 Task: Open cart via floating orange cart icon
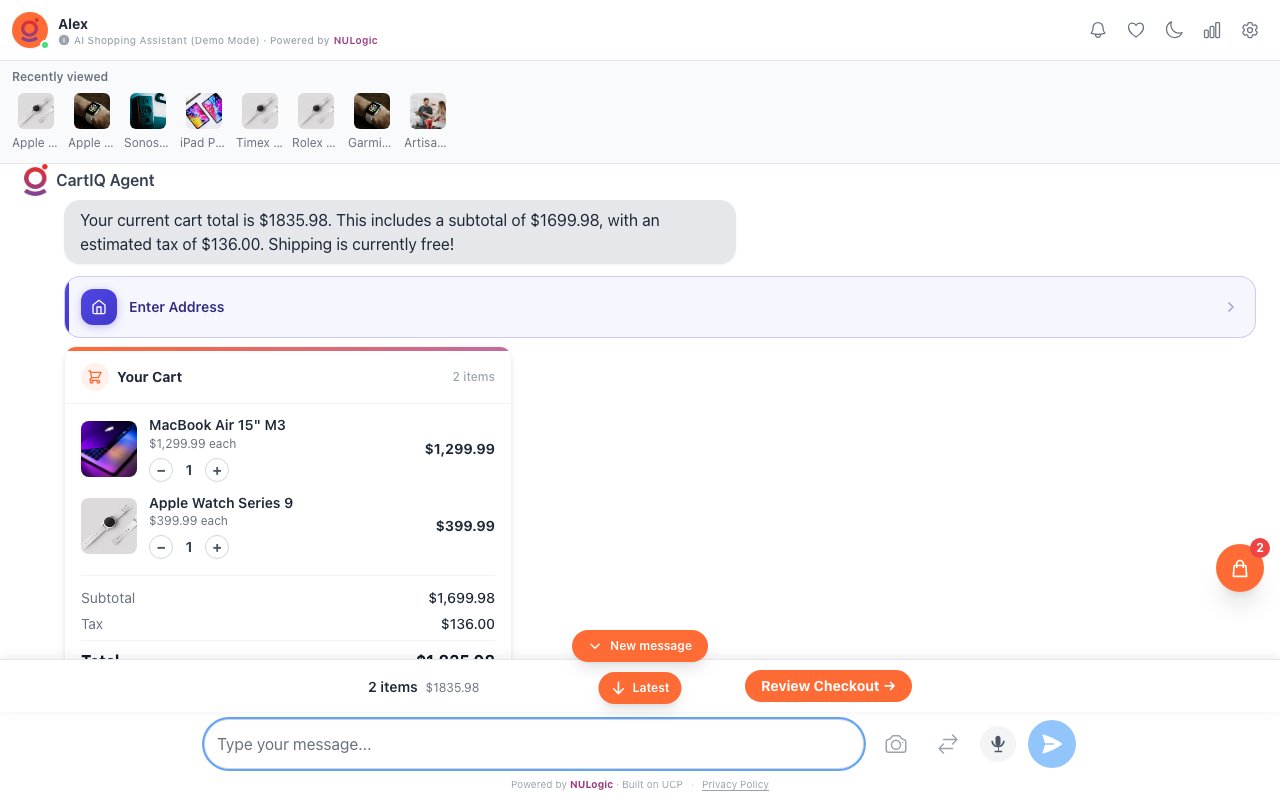point(1240,568)
